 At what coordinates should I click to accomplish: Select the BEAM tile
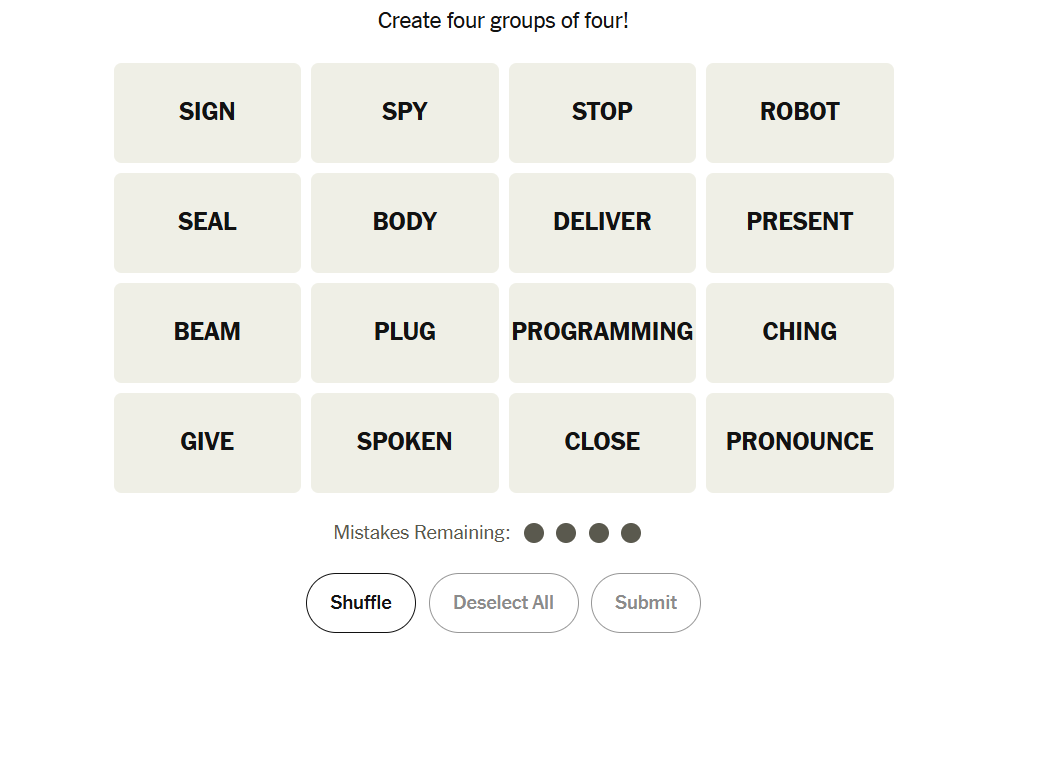point(207,332)
